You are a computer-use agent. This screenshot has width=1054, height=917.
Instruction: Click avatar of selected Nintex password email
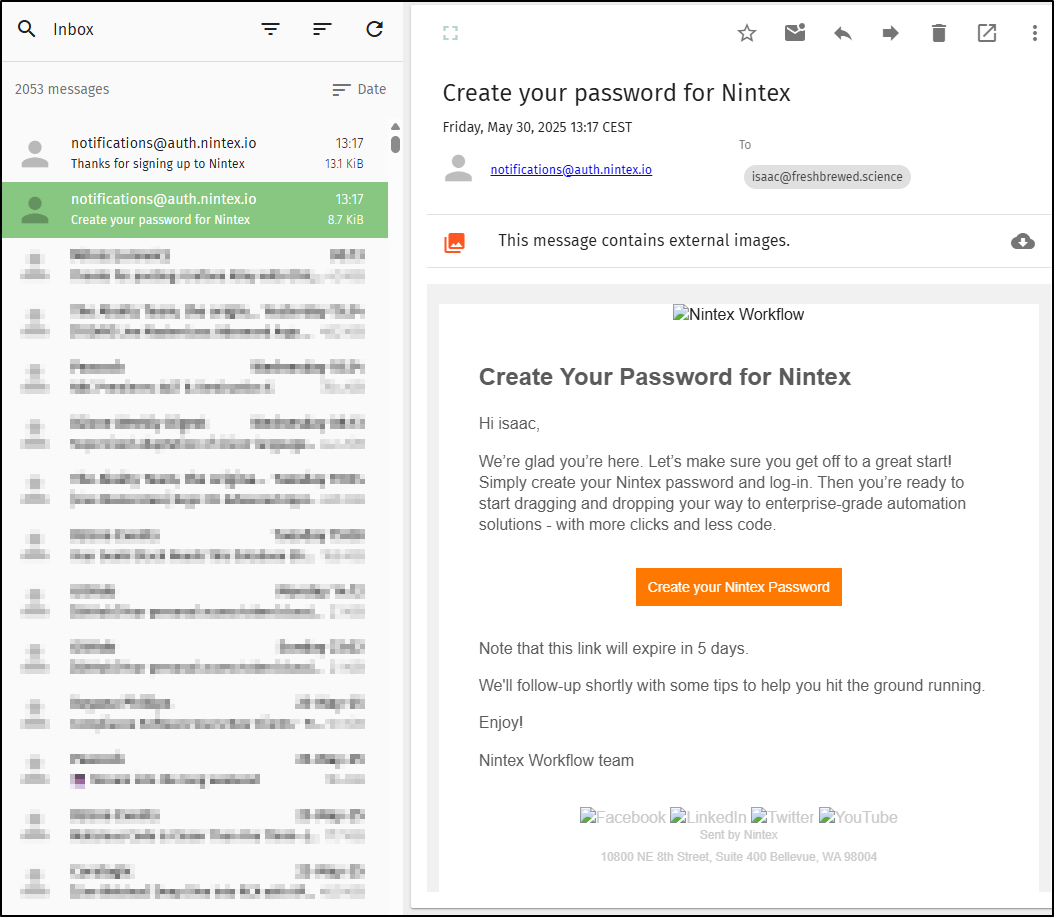[x=35, y=210]
